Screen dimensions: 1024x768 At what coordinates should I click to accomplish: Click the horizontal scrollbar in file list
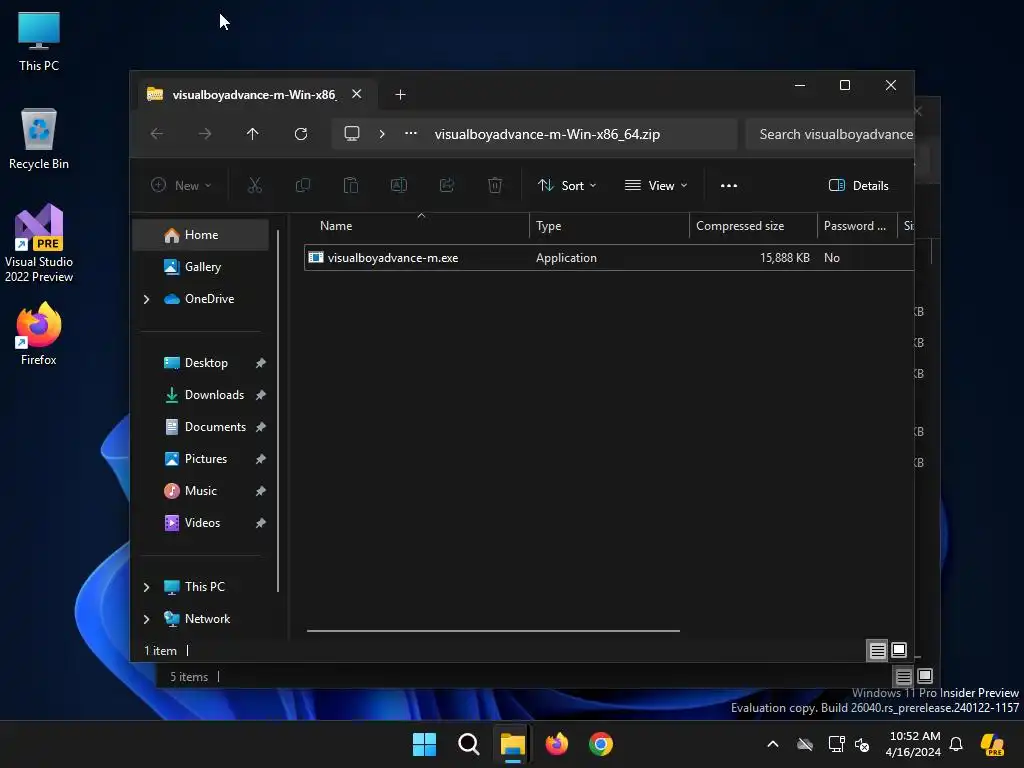[x=493, y=631]
